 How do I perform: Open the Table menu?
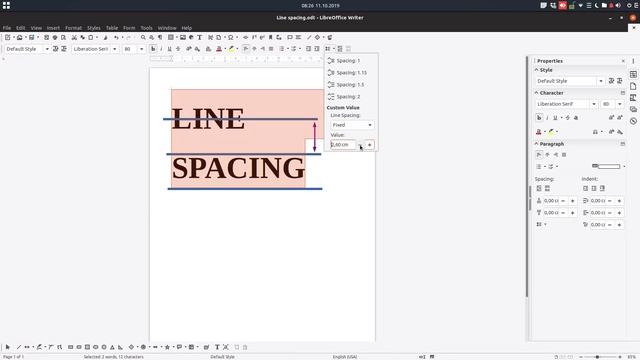[112, 28]
